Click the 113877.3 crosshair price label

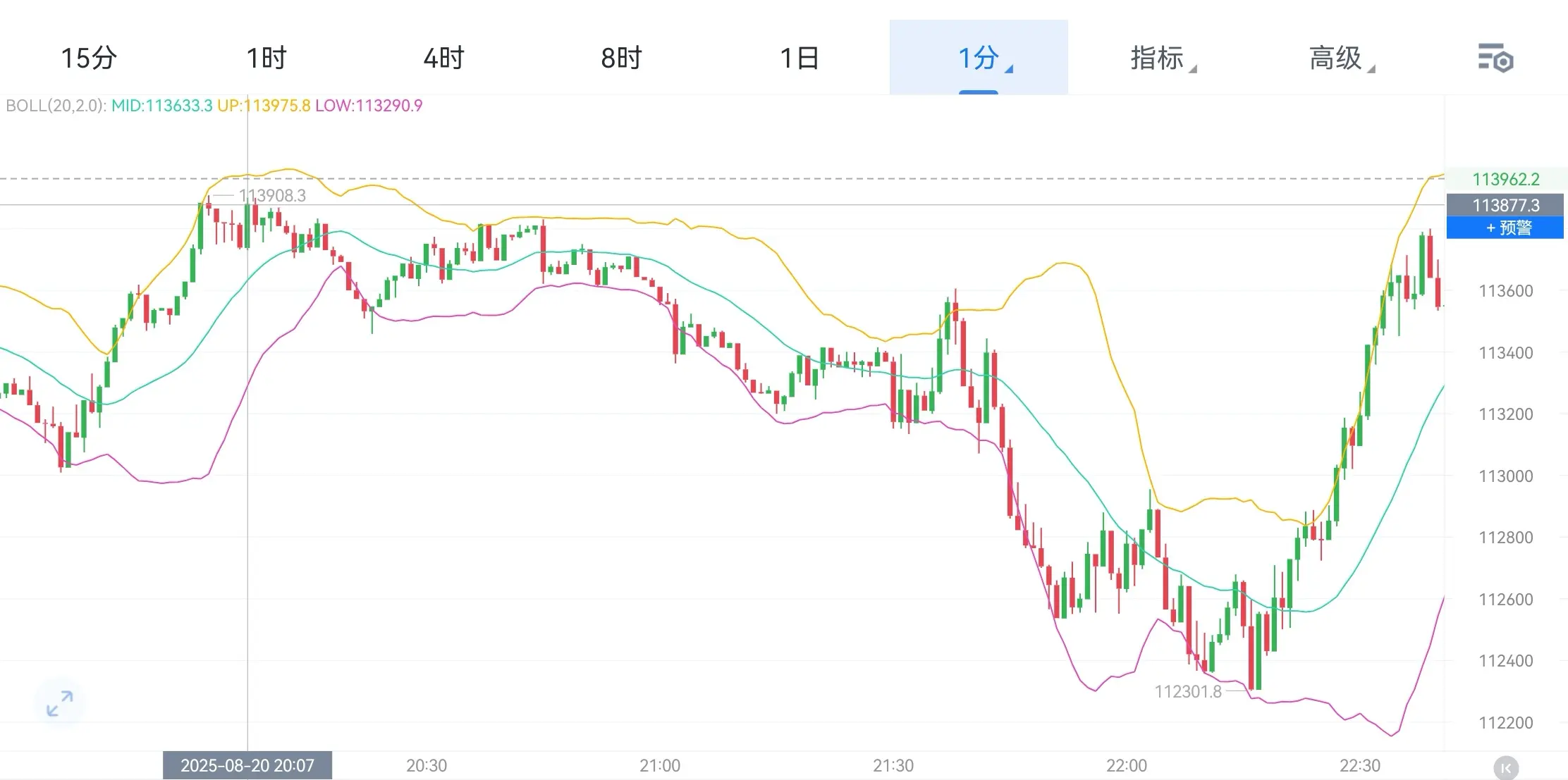click(1505, 205)
